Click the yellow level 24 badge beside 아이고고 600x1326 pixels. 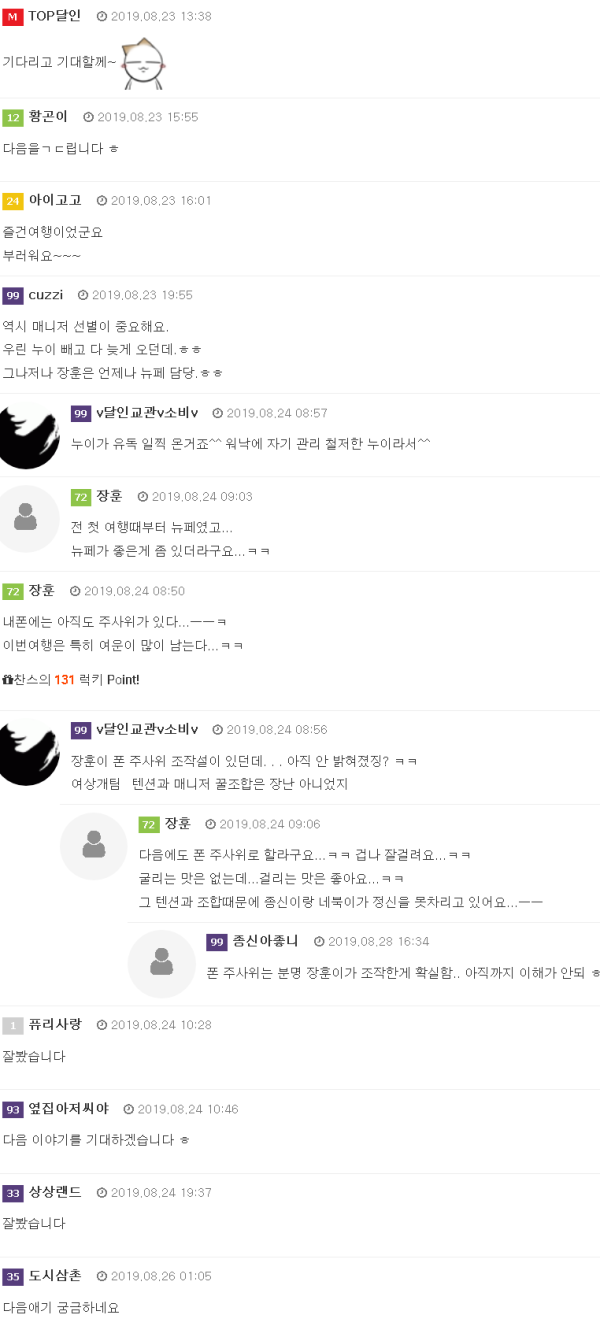(12, 201)
